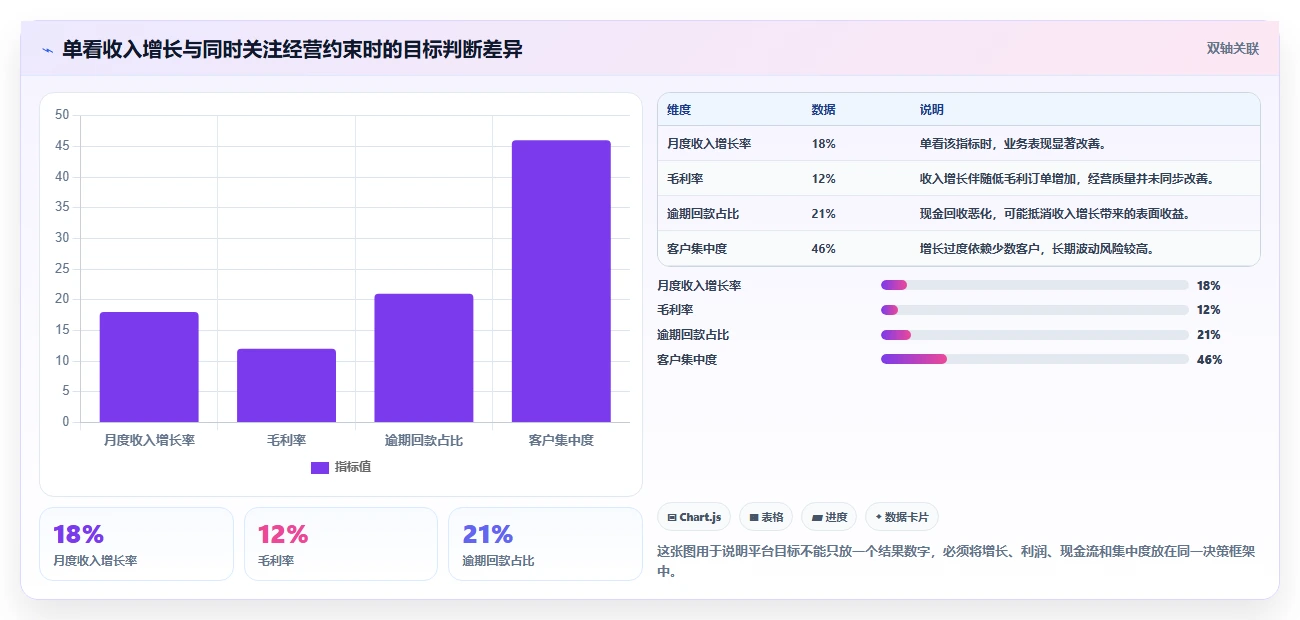Viewport: 1300px width, 620px height.
Task: Click the 18% cell in the table
Action: click(824, 144)
